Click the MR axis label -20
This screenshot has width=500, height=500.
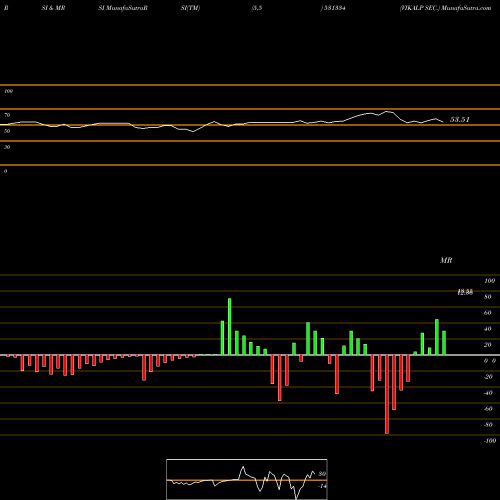pos(488,377)
